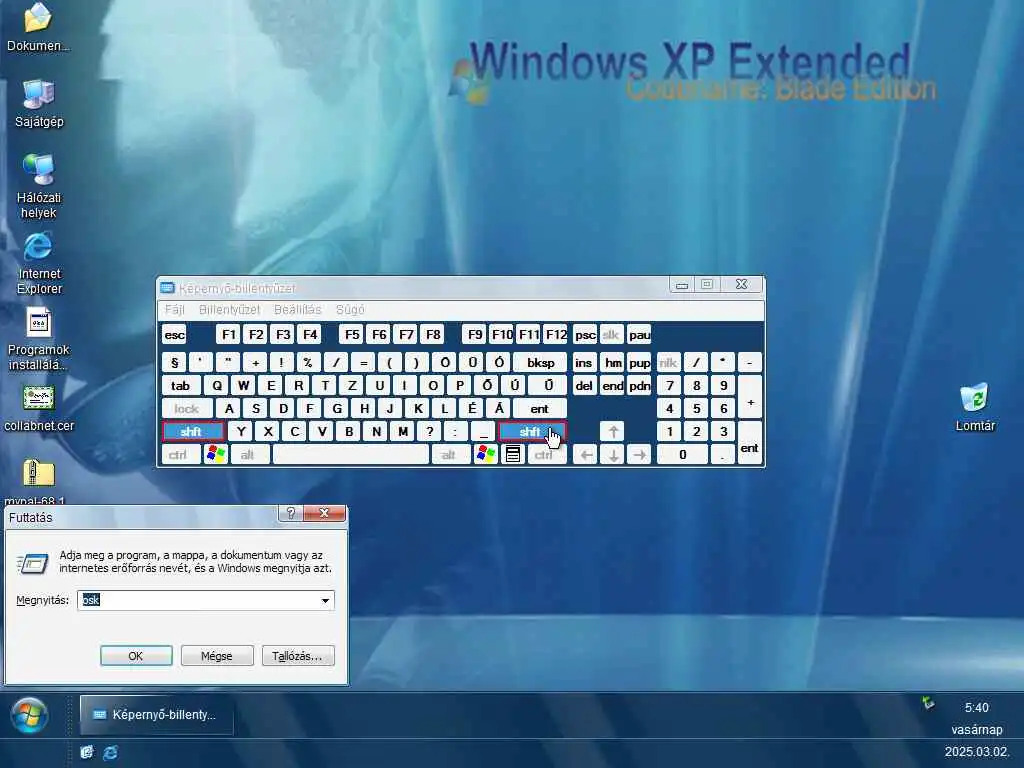Click the right Windows logo key on keyboard

click(486, 455)
